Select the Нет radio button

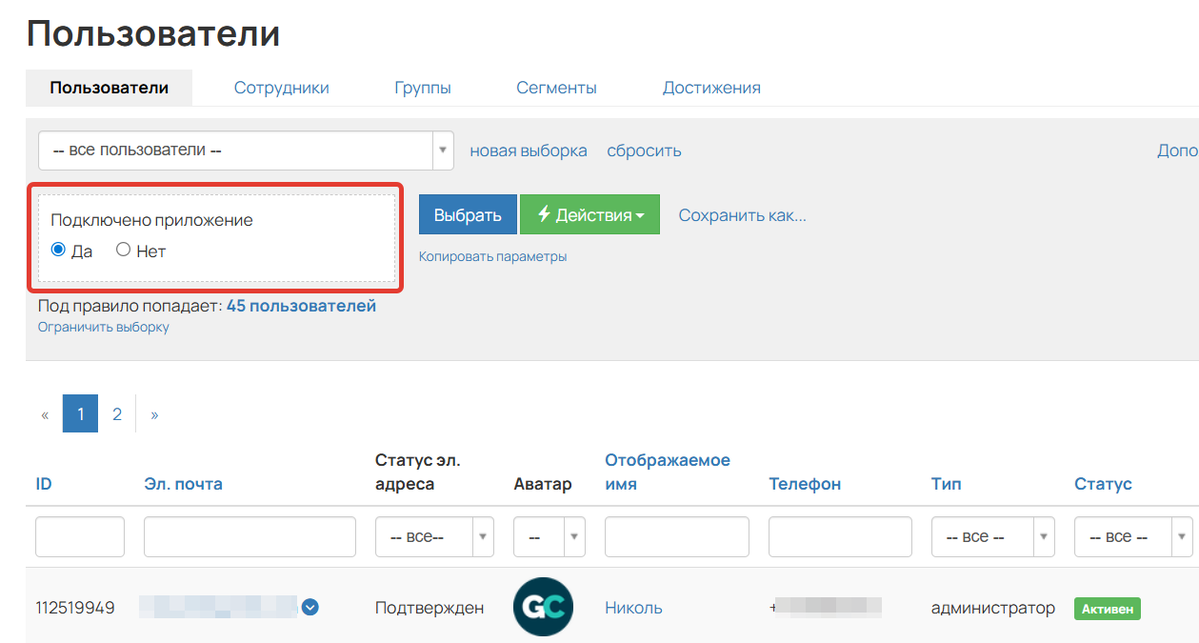123,249
